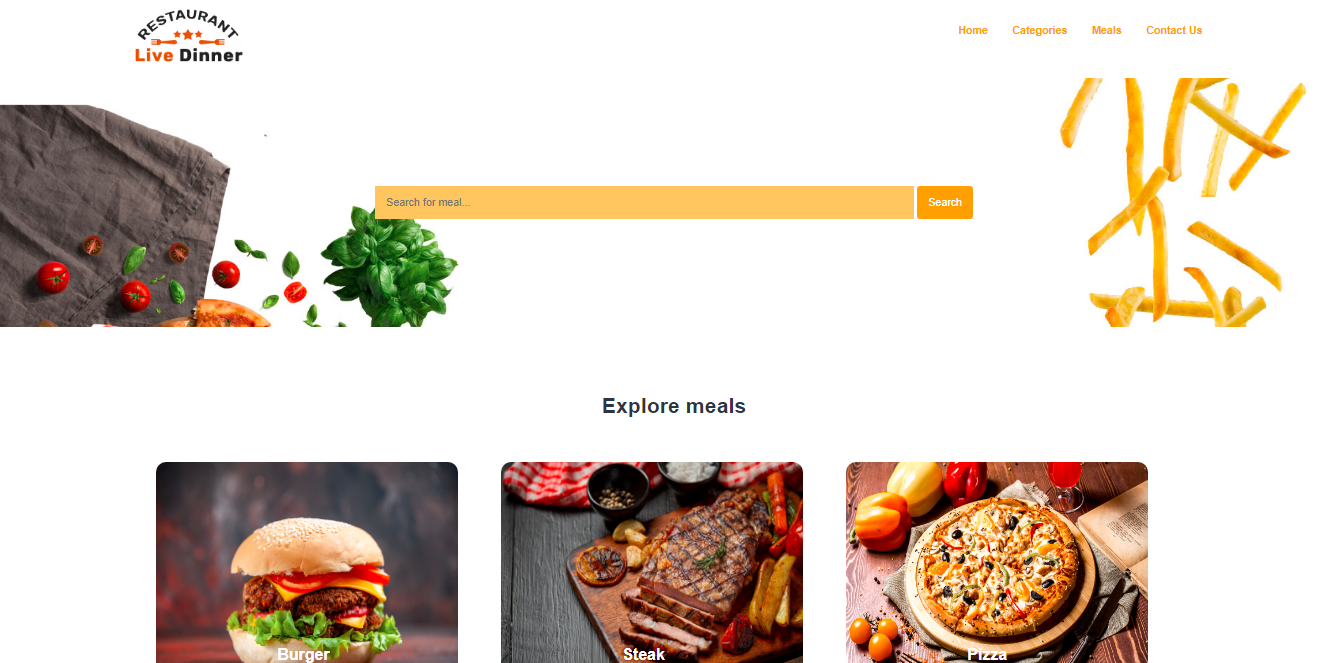This screenshot has width=1341, height=663.
Task: Click the Explore meals heading
Action: tap(674, 406)
